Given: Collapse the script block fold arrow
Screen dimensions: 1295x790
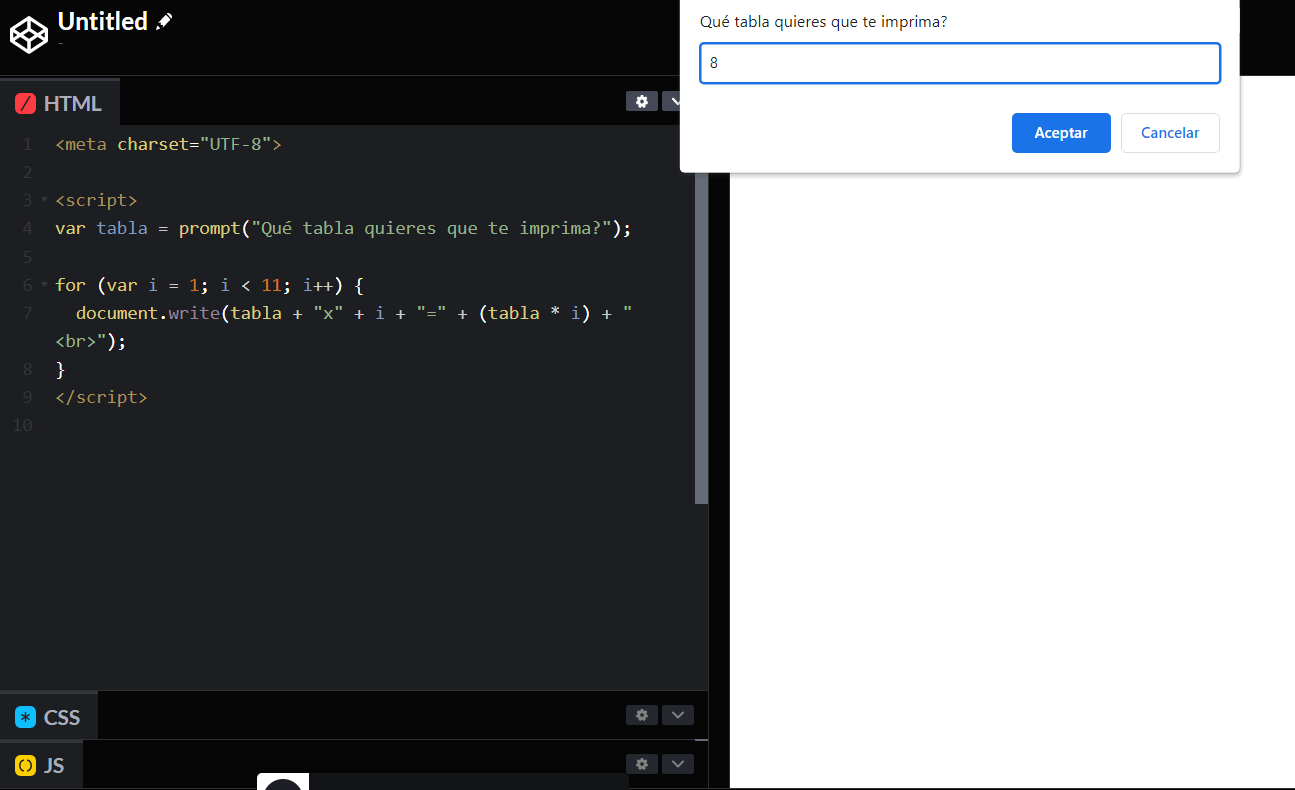Looking at the screenshot, I should point(44,200).
